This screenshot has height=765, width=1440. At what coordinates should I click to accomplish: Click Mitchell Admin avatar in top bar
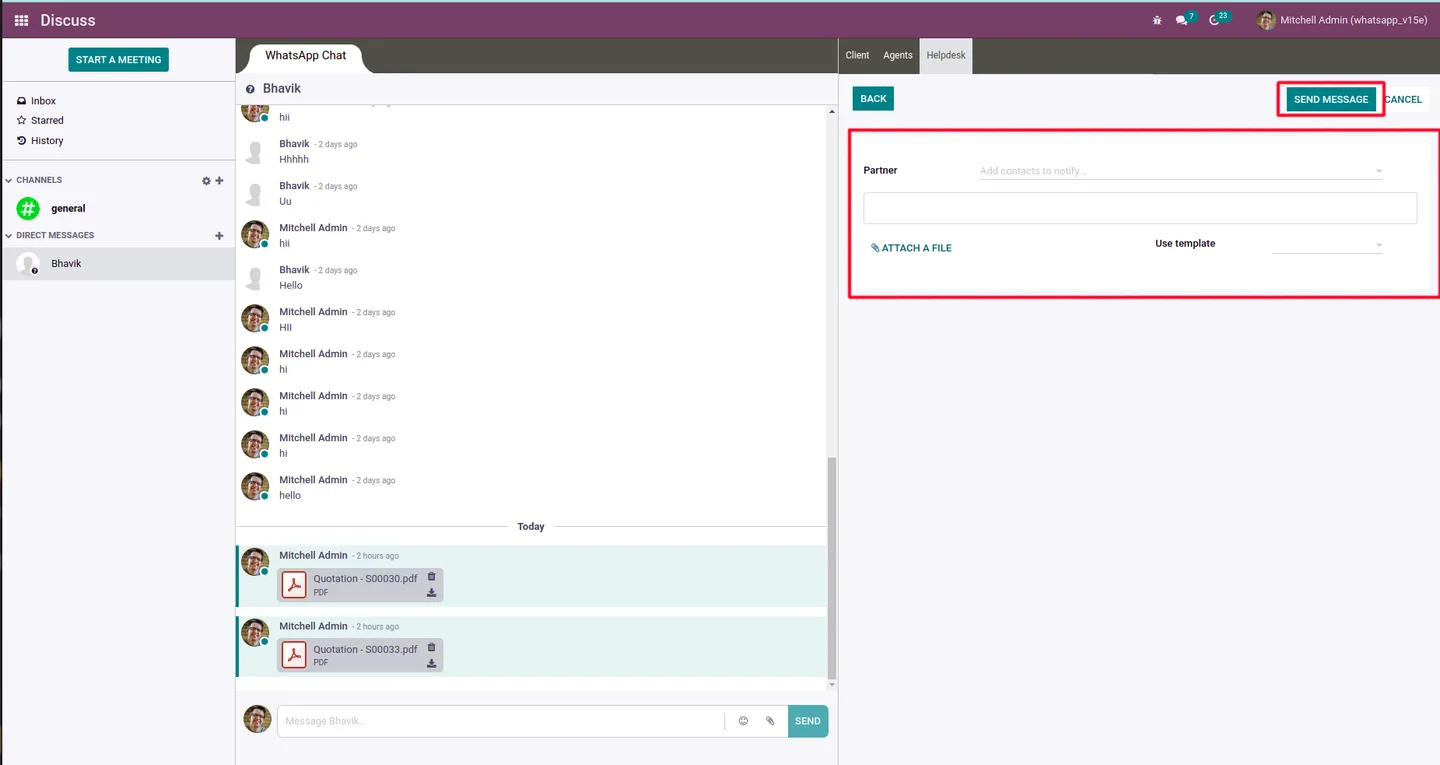(x=1266, y=20)
